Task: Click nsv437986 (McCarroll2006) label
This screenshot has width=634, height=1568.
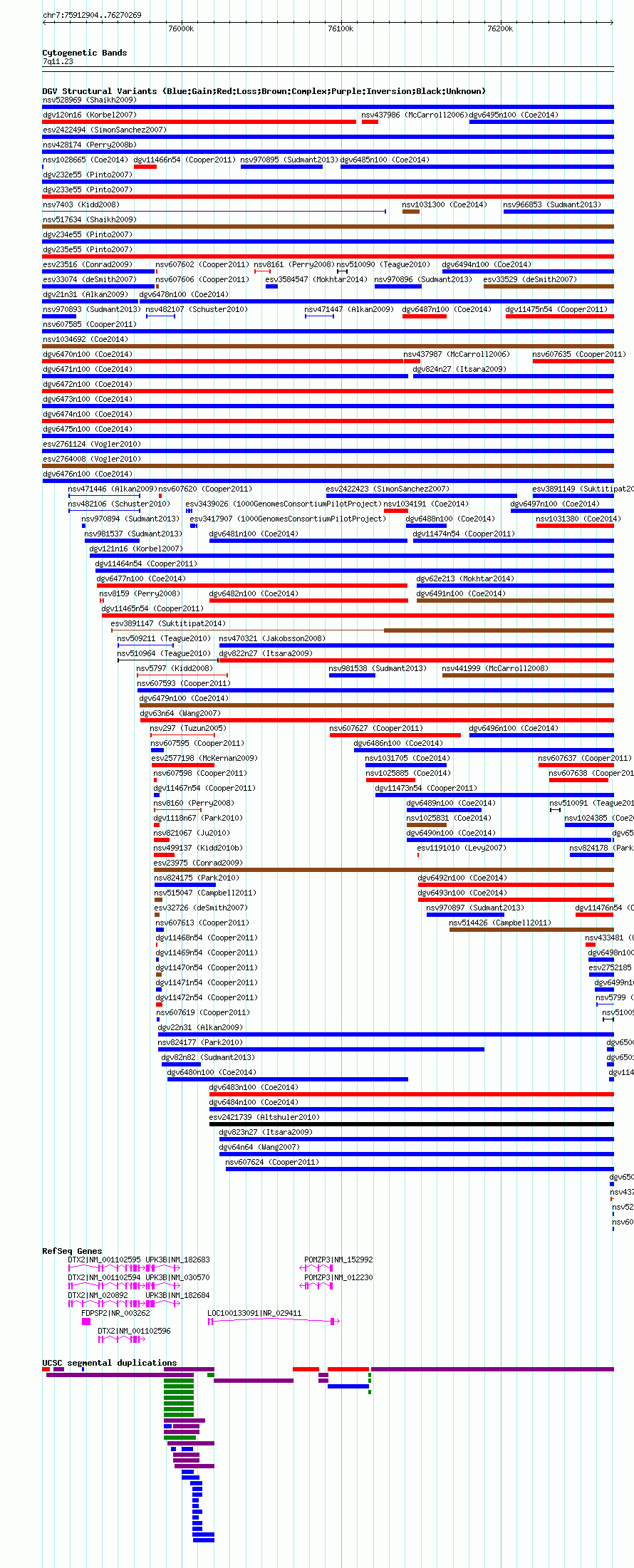Action: pyautogui.click(x=414, y=115)
